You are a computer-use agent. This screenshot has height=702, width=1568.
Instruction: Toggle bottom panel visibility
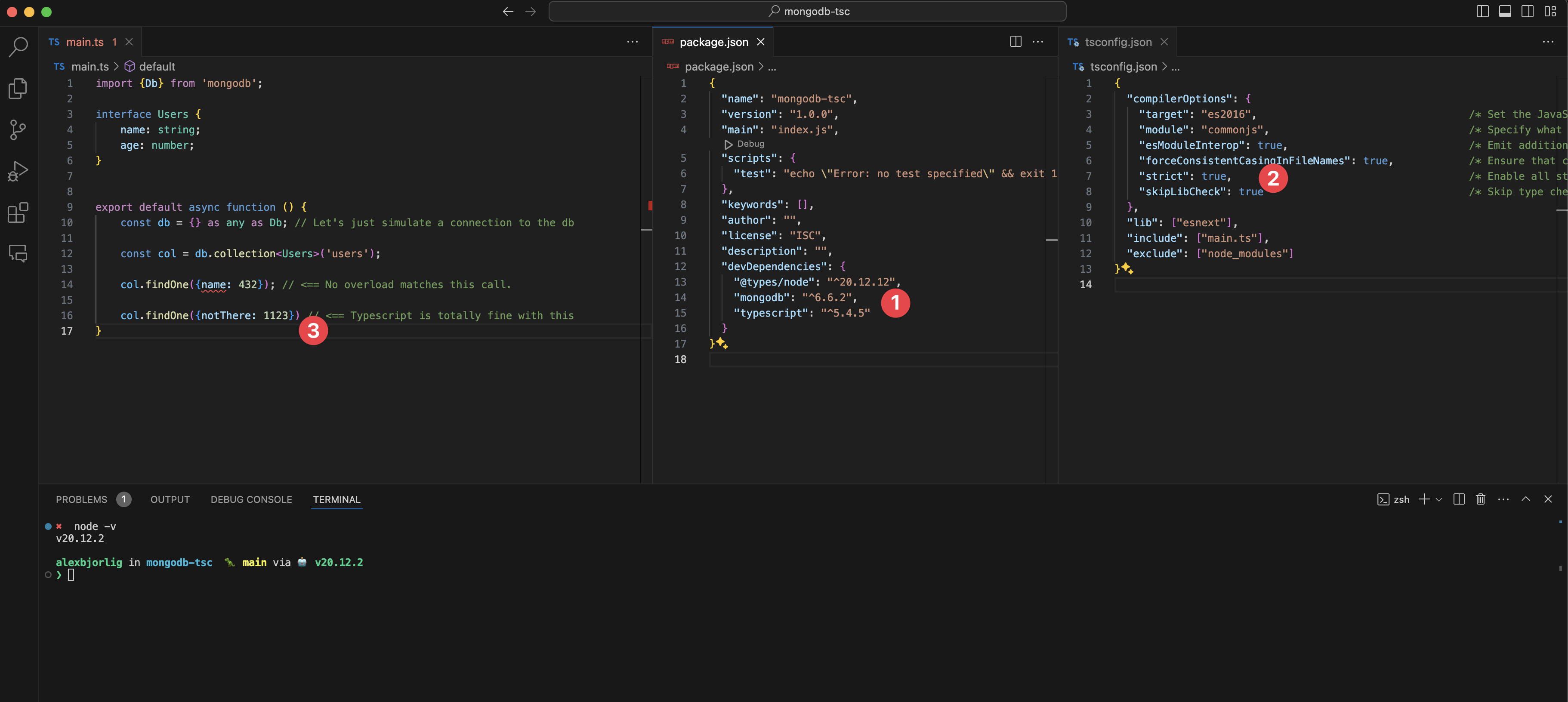1505,12
